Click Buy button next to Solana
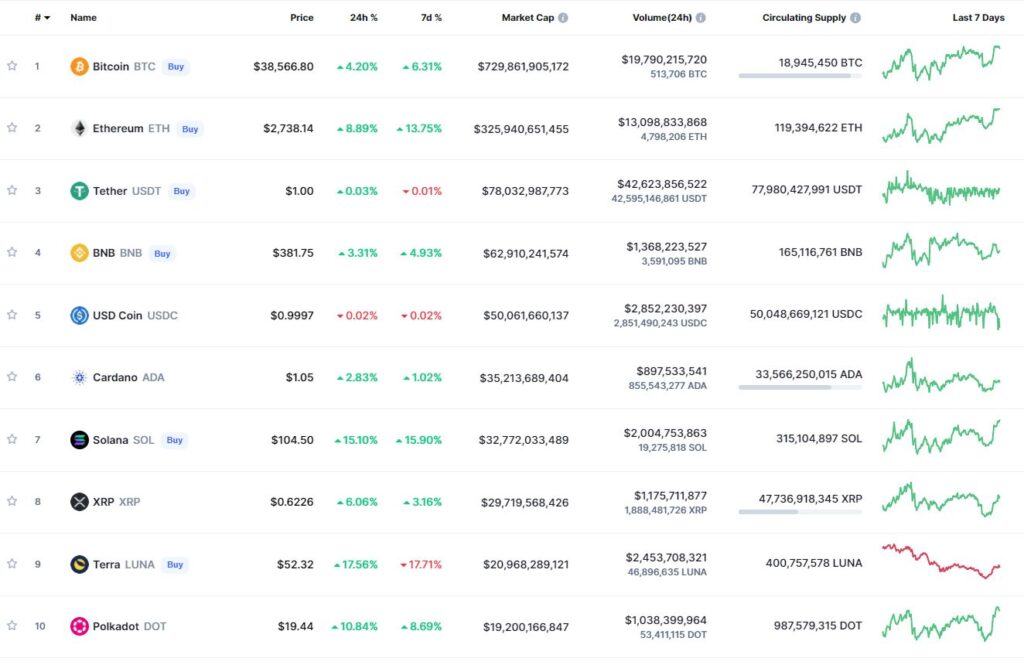 (x=174, y=440)
